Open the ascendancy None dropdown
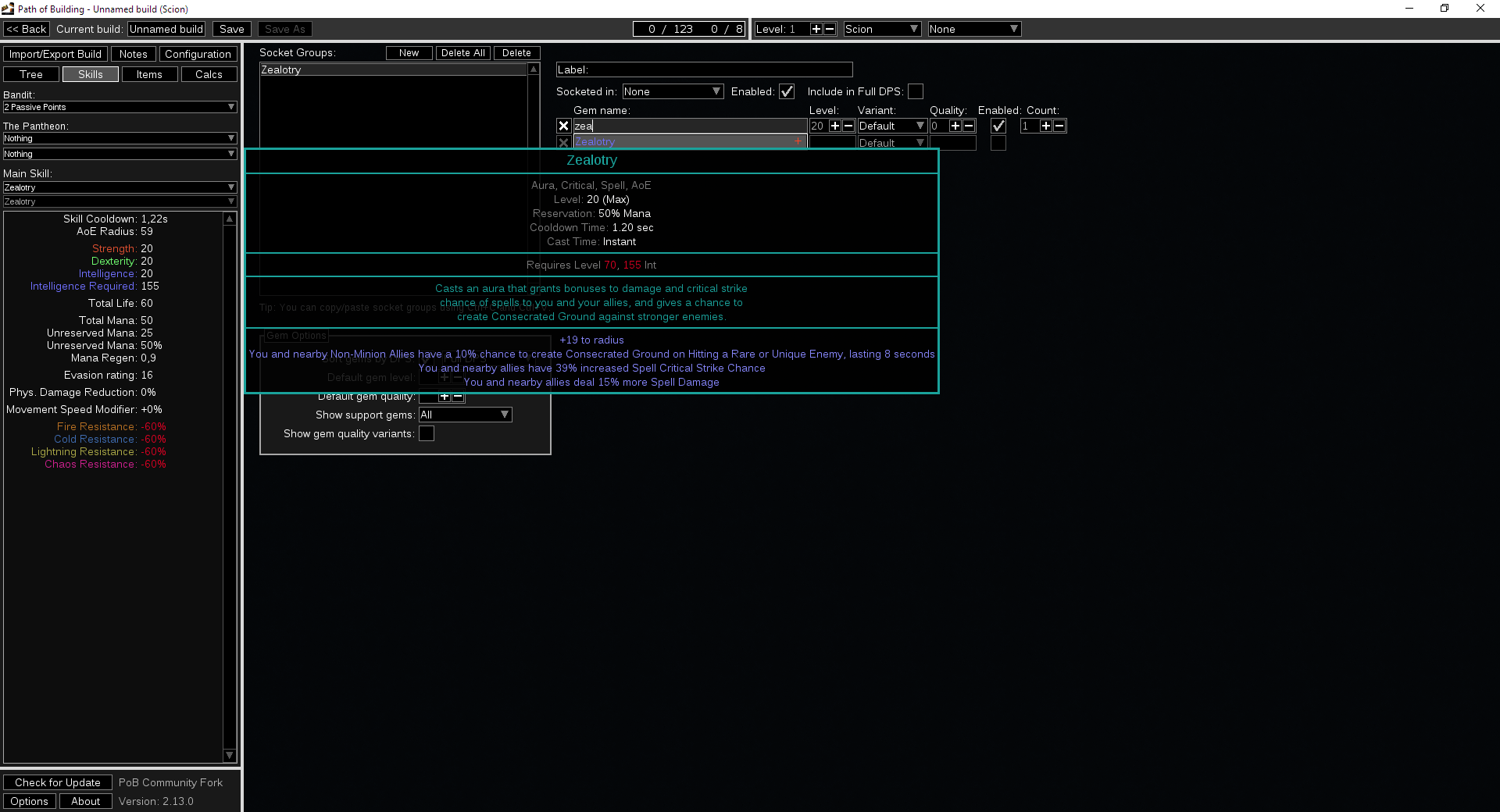This screenshot has width=1500, height=812. [974, 29]
